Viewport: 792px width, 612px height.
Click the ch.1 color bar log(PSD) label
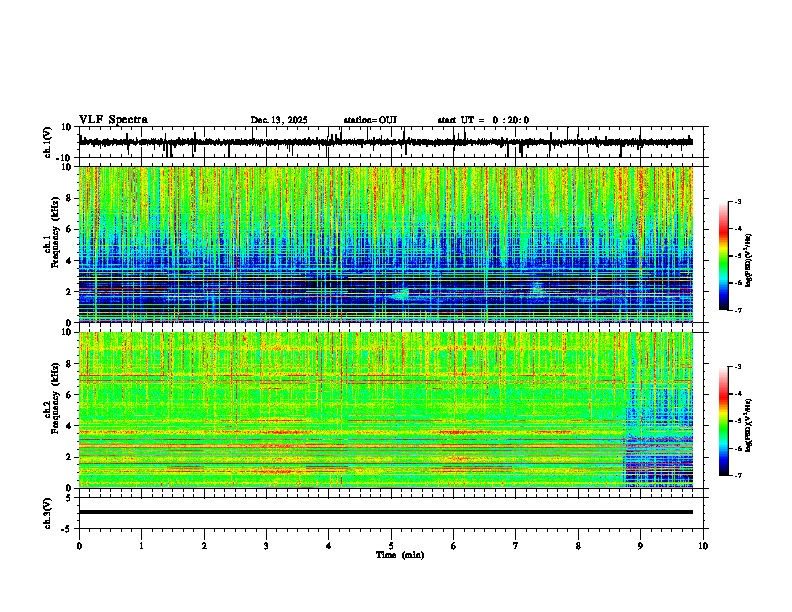749,260
